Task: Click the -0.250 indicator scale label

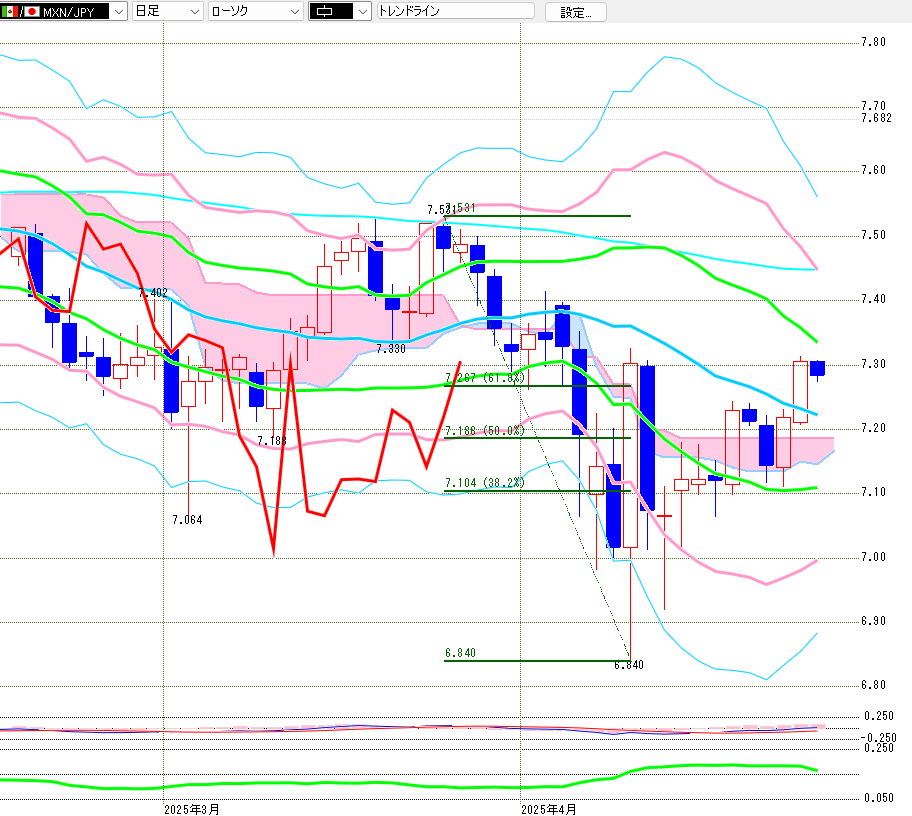Action: click(878, 738)
